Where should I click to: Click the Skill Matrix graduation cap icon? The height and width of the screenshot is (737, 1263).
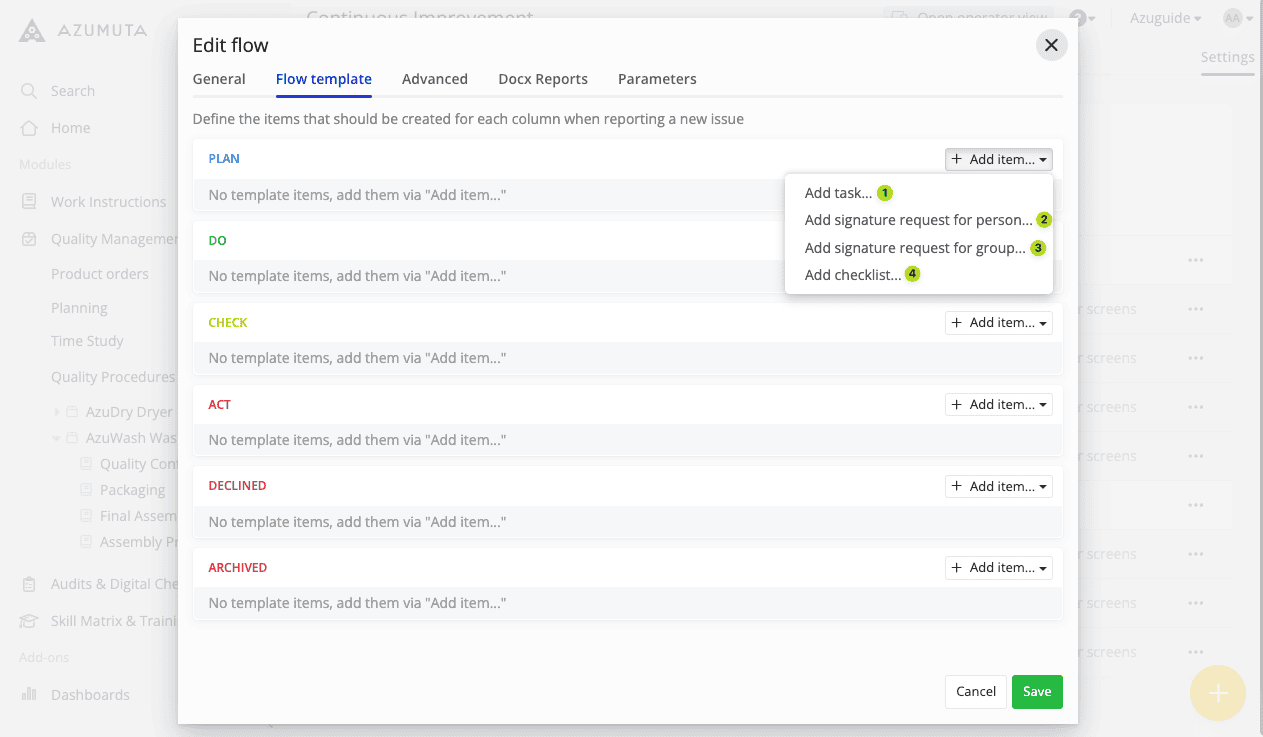29,621
